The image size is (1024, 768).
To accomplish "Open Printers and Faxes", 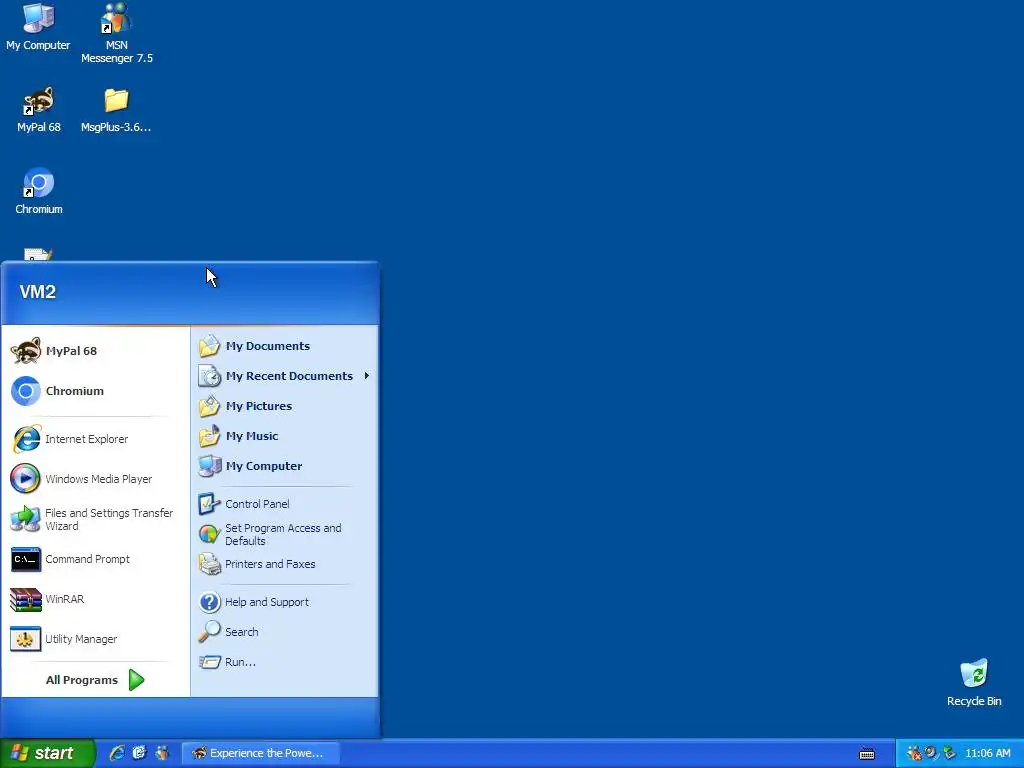I will point(285,564).
